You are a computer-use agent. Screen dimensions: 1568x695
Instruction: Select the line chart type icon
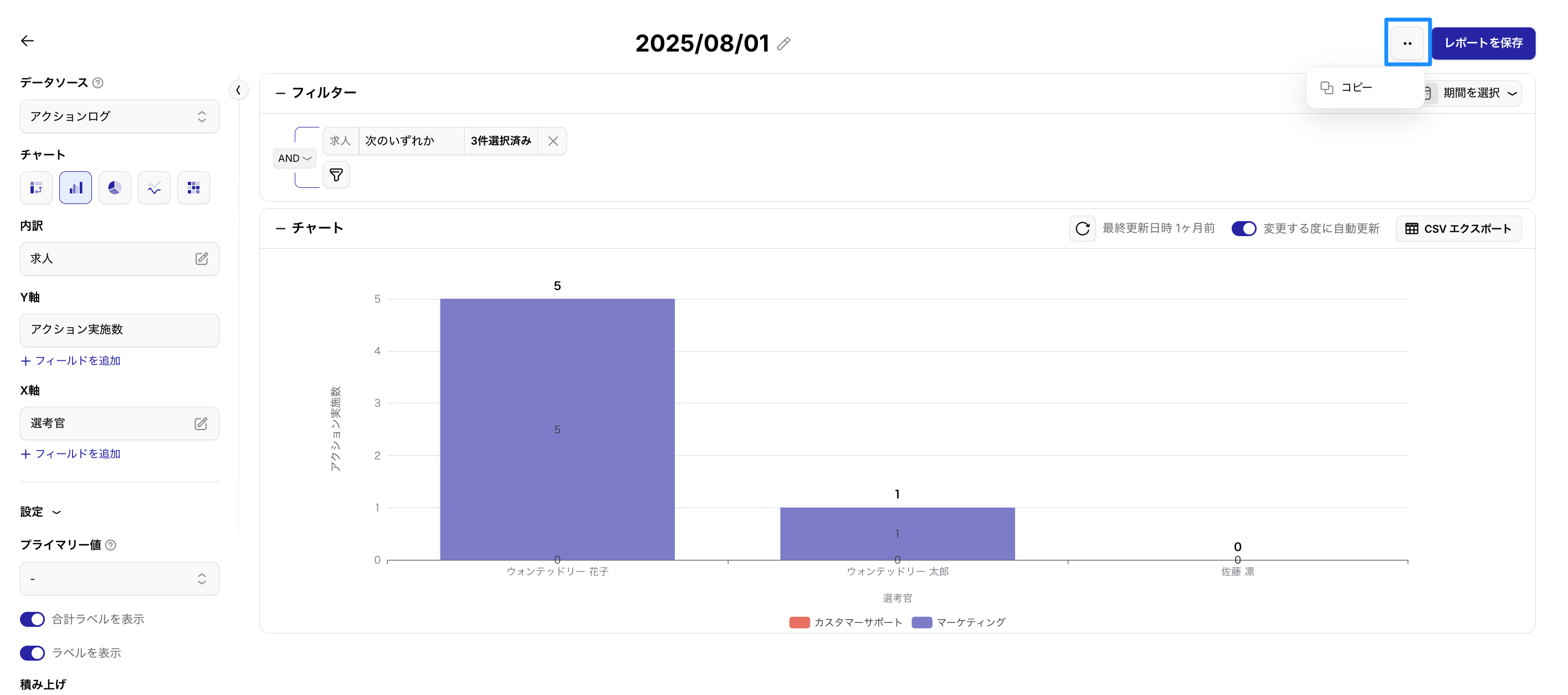tap(154, 188)
